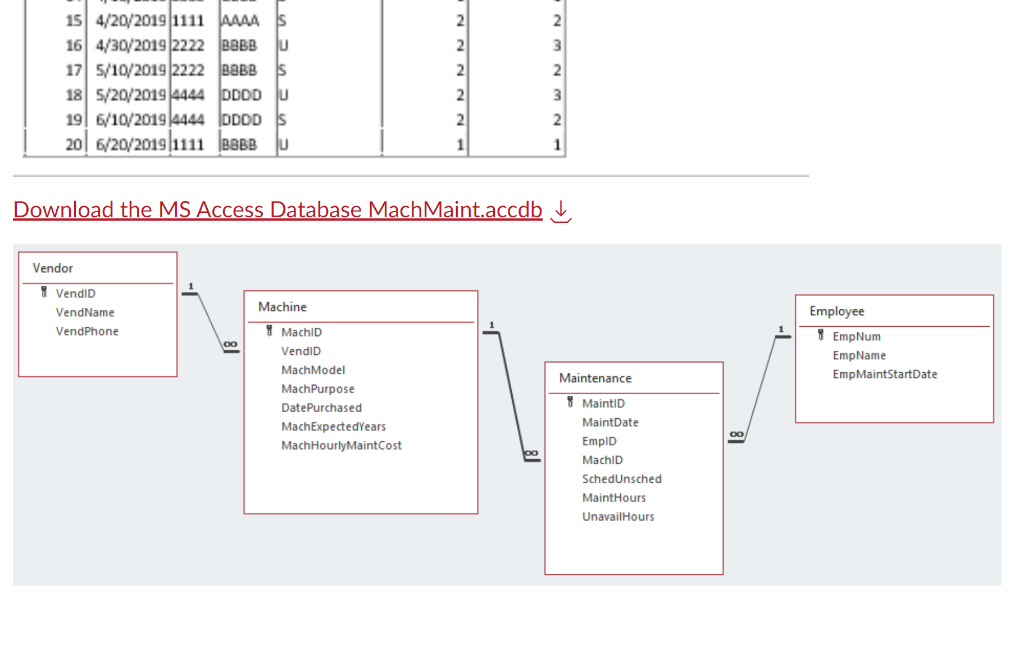Click the infinity symbol on the Vendor-Machine relationship
This screenshot has width=1024, height=649.
pyautogui.click(x=229, y=344)
